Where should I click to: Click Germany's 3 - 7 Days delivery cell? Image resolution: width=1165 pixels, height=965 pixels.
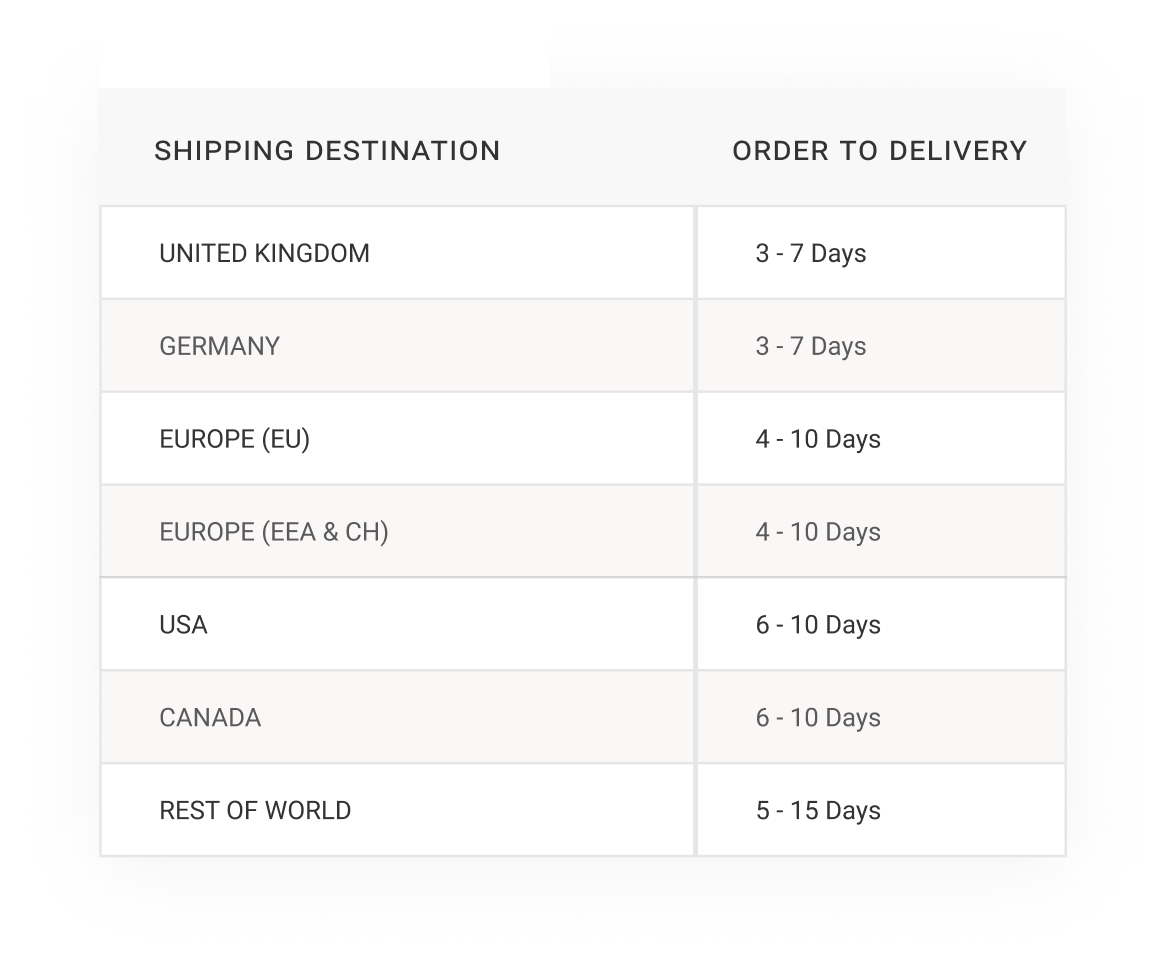(x=881, y=346)
